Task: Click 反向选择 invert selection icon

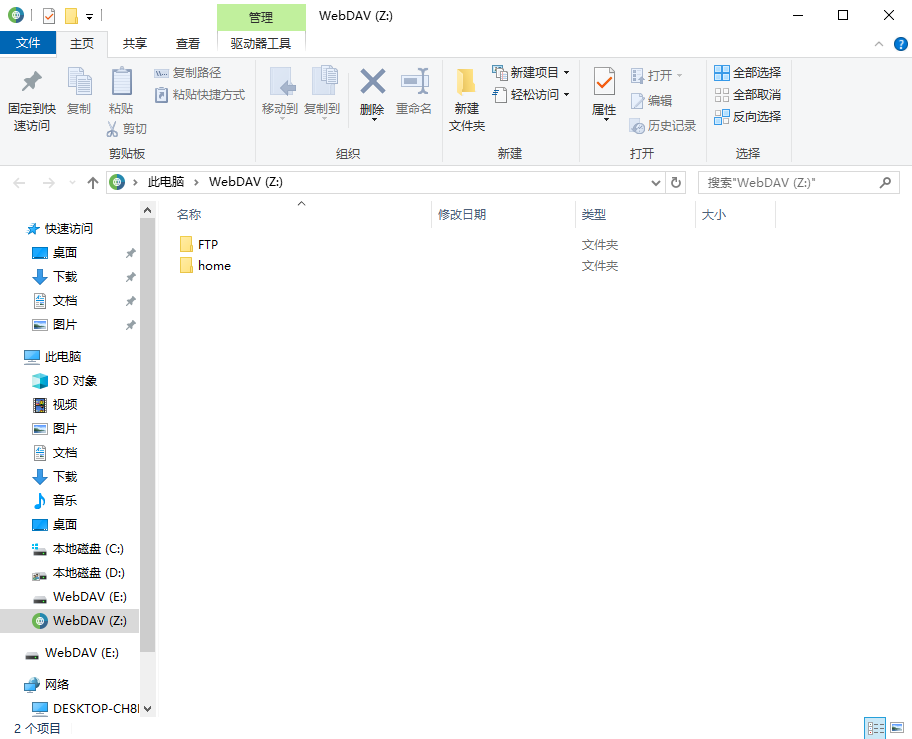Action: (x=721, y=117)
